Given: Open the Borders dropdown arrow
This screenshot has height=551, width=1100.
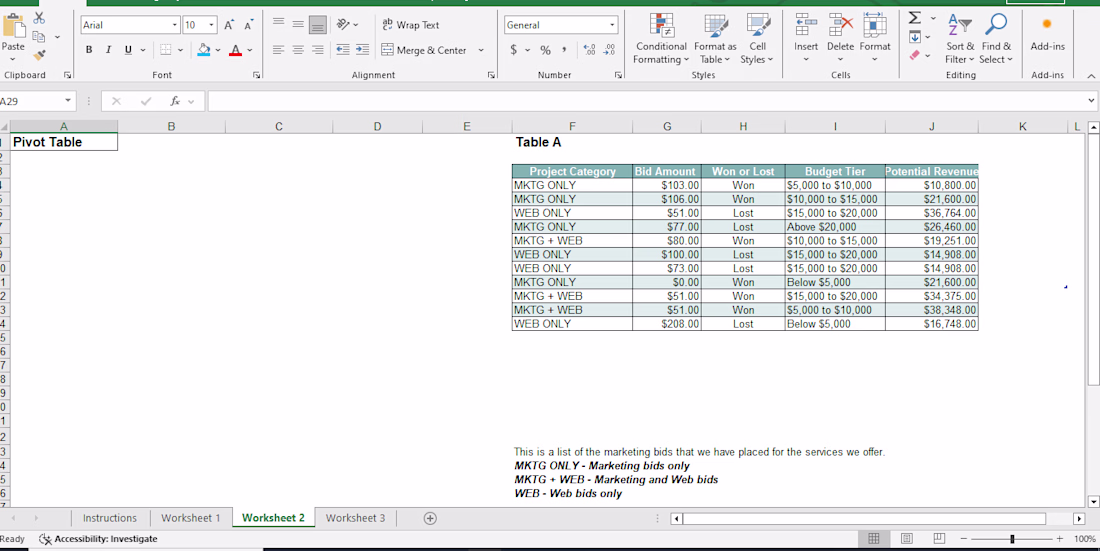Looking at the screenshot, I should click(x=180, y=50).
